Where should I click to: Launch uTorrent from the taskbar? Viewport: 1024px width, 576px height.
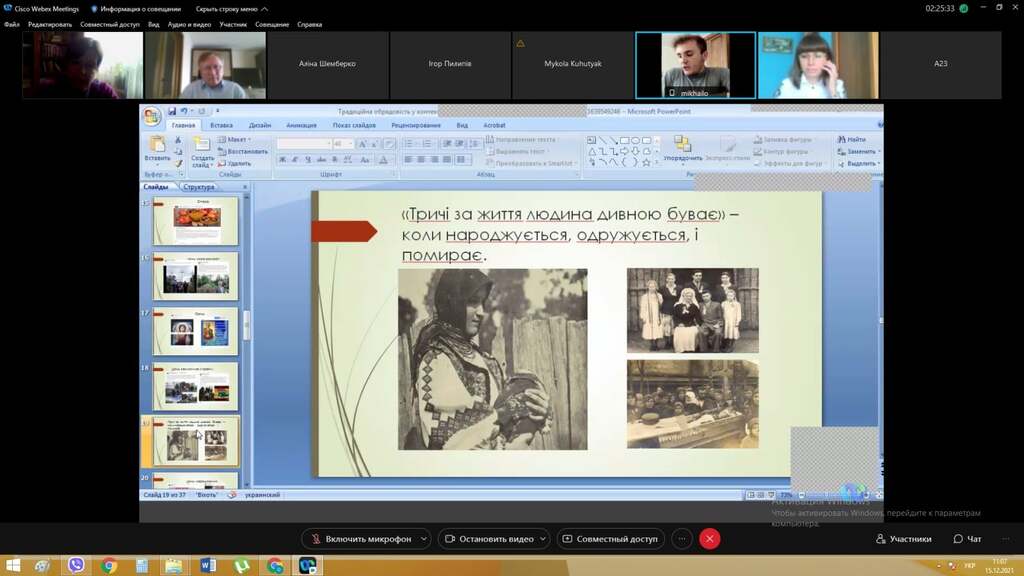(241, 566)
